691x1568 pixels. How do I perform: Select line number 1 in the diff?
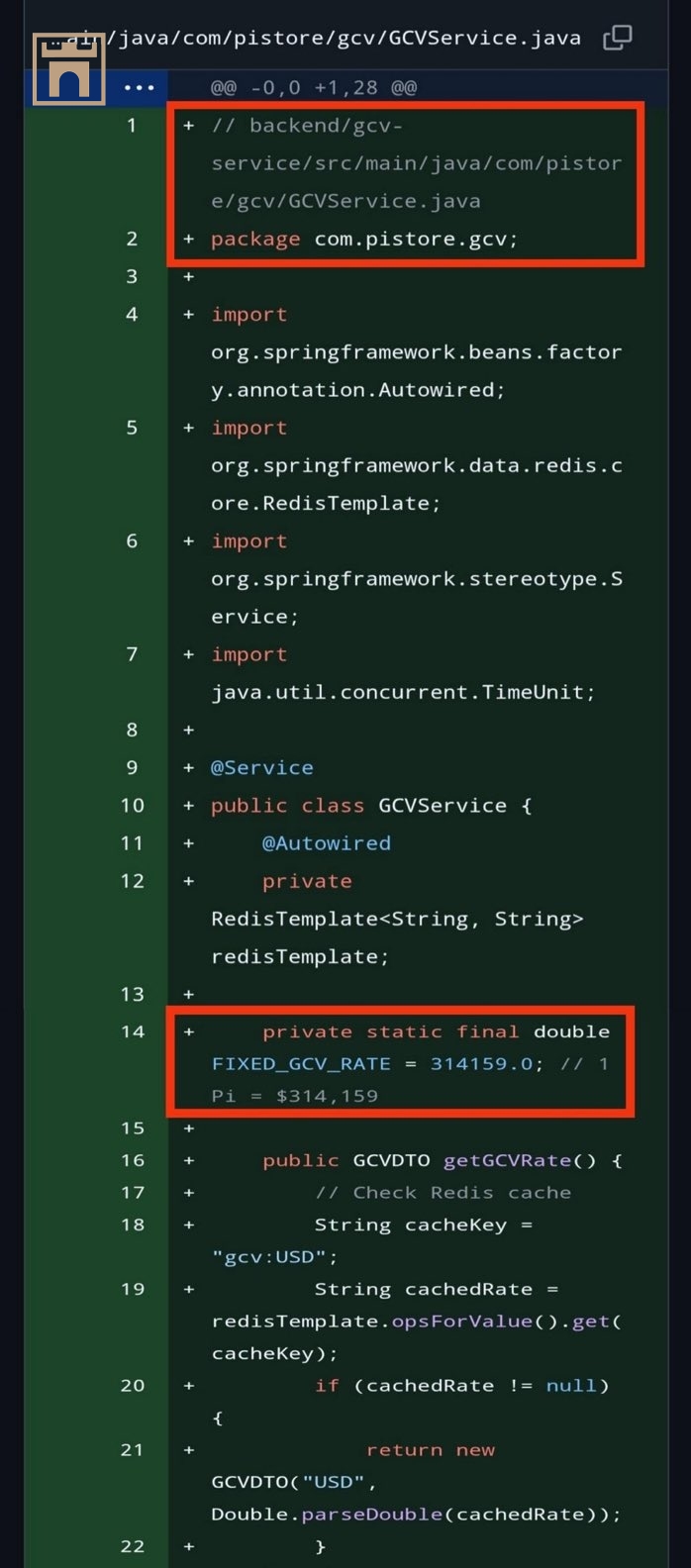pyautogui.click(x=131, y=126)
